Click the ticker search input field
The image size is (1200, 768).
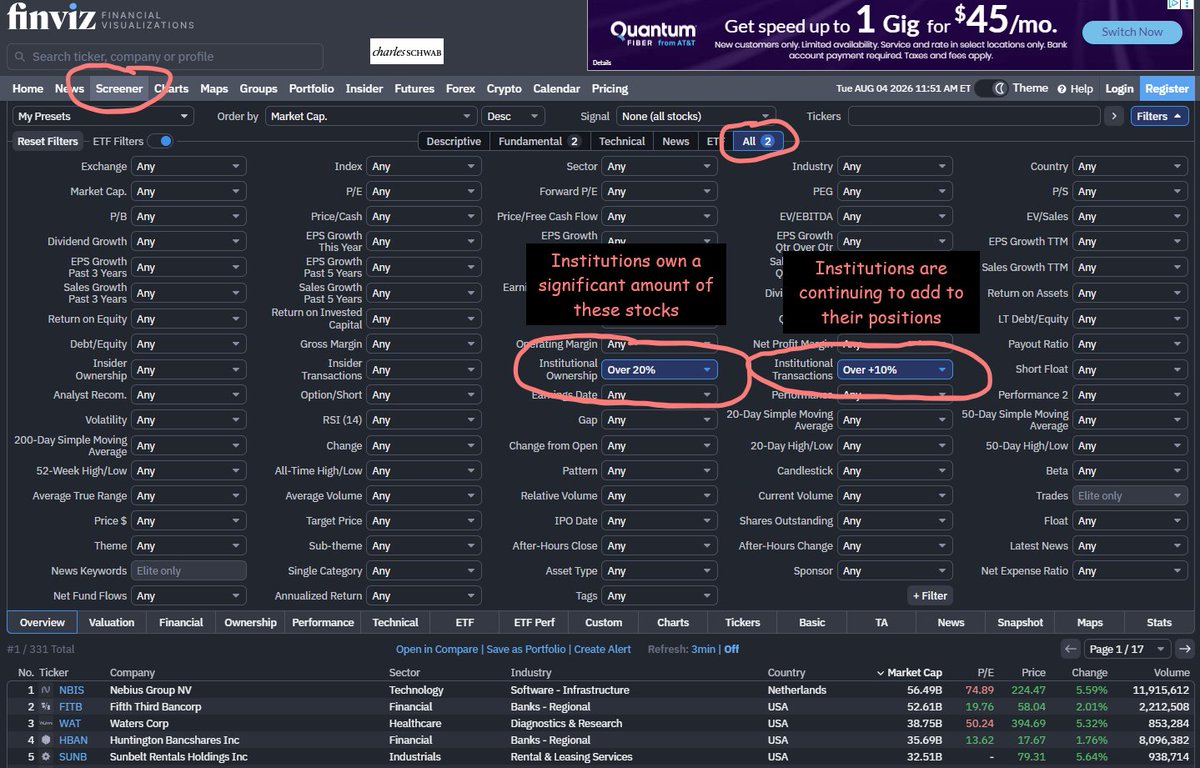165,57
